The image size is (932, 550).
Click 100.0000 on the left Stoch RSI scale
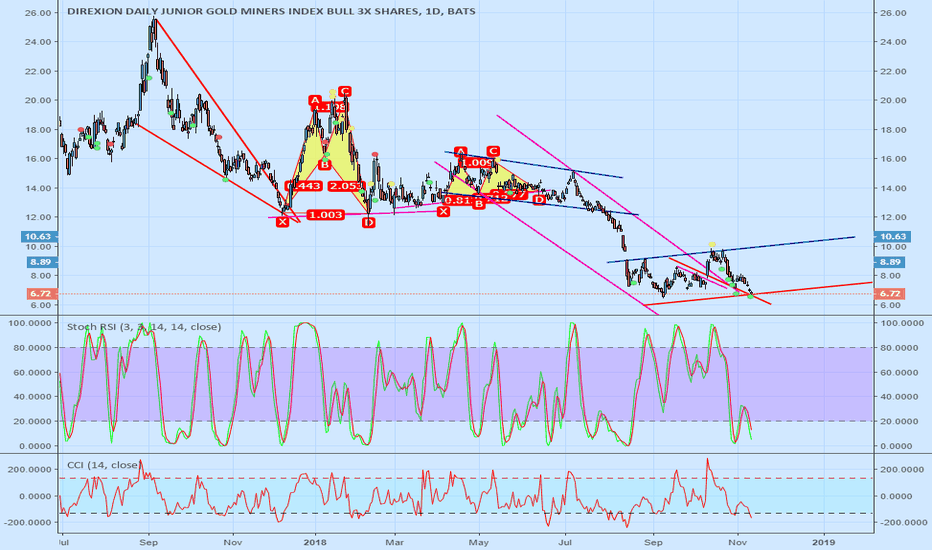pyautogui.click(x=30, y=323)
